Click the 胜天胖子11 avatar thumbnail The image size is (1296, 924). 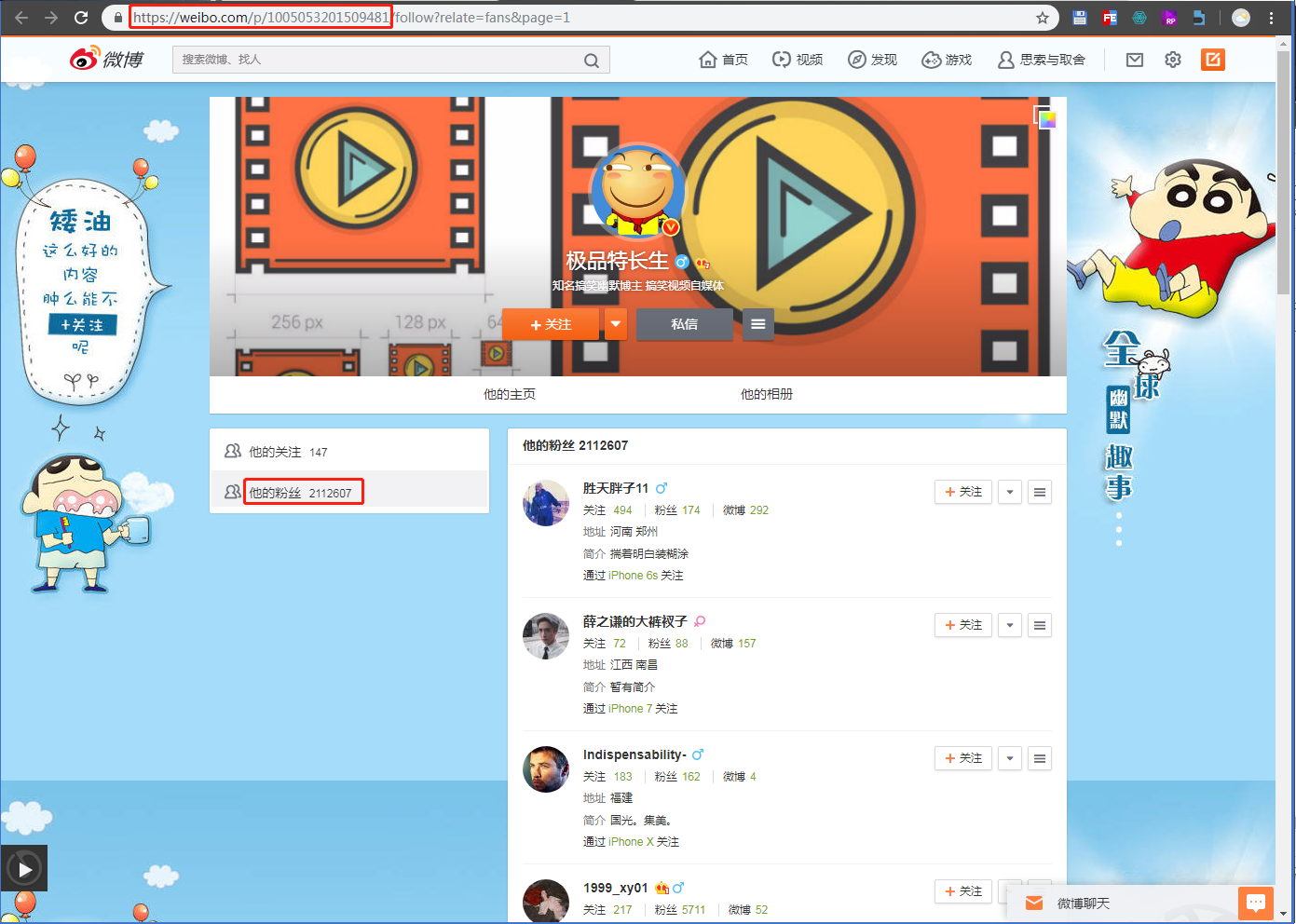(546, 503)
